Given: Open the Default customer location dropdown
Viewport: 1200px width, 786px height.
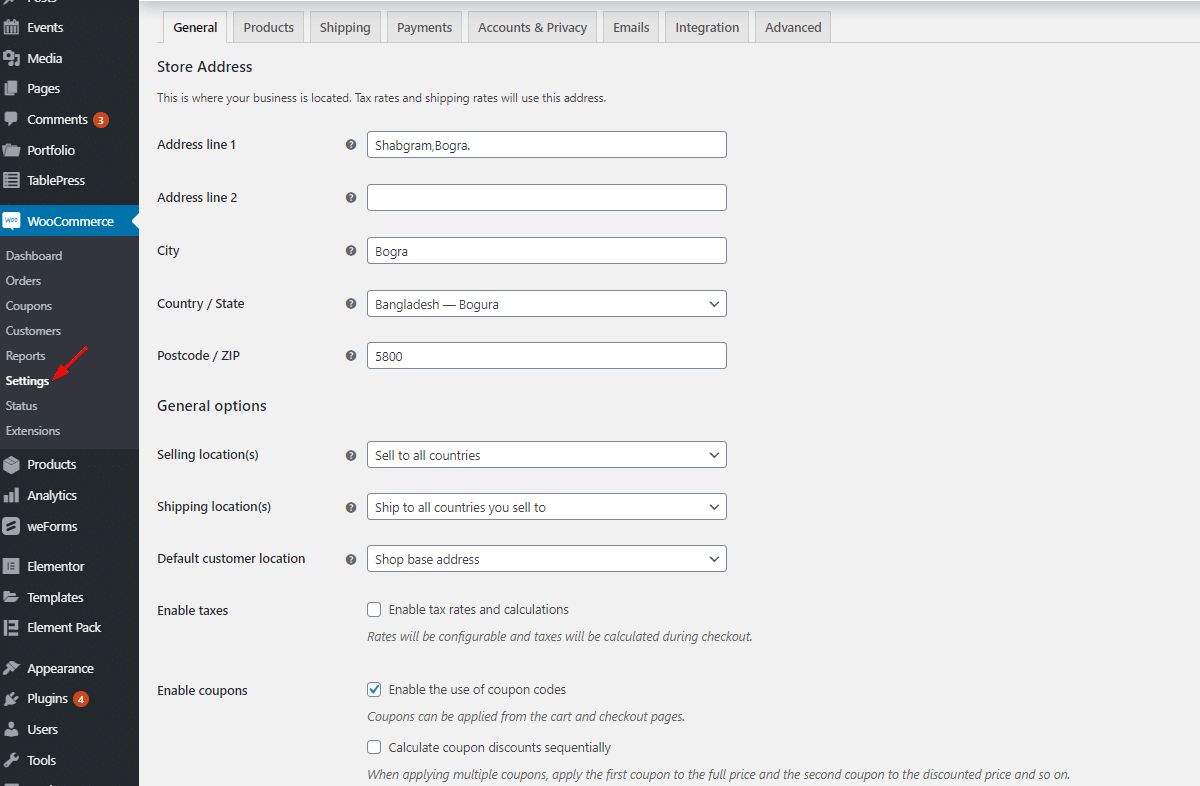Looking at the screenshot, I should (x=546, y=559).
